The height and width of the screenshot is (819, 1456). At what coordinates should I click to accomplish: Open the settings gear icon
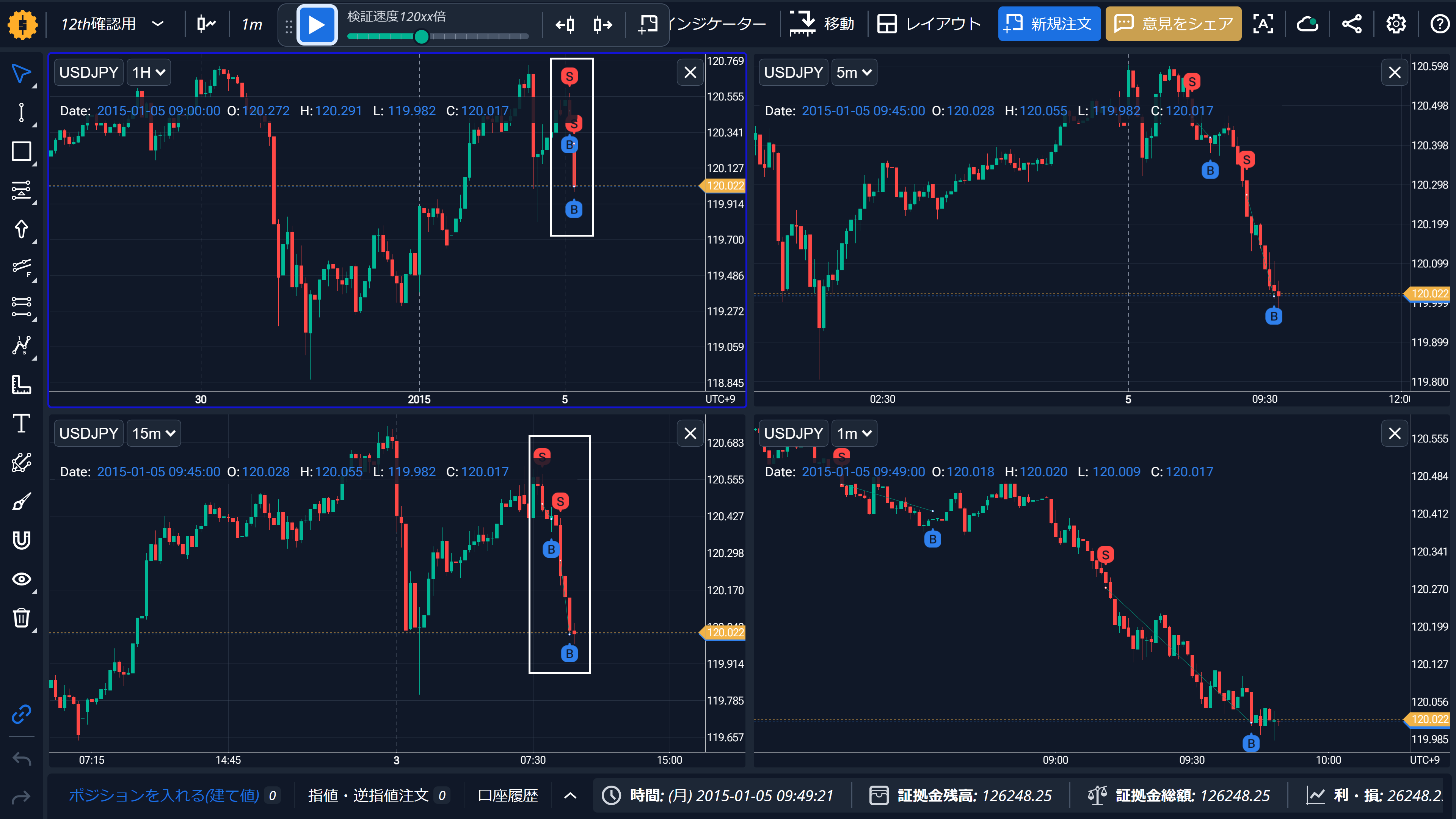point(1395,24)
